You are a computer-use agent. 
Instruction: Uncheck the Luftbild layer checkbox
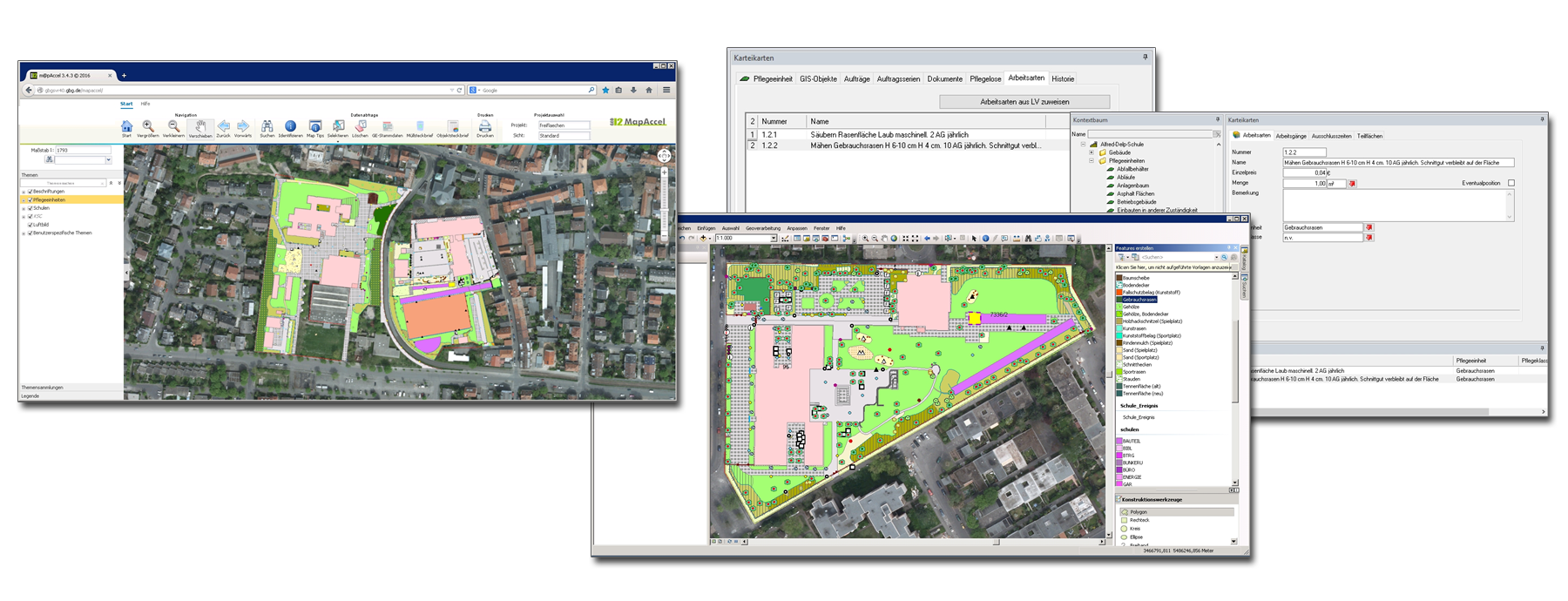(30, 225)
